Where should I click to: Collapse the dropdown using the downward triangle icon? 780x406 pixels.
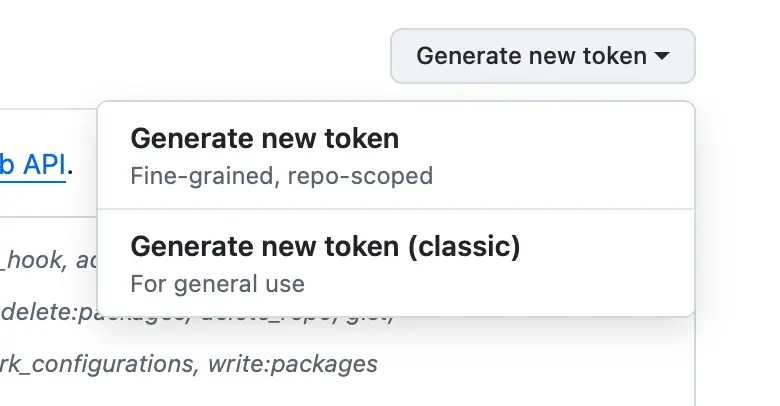click(662, 57)
